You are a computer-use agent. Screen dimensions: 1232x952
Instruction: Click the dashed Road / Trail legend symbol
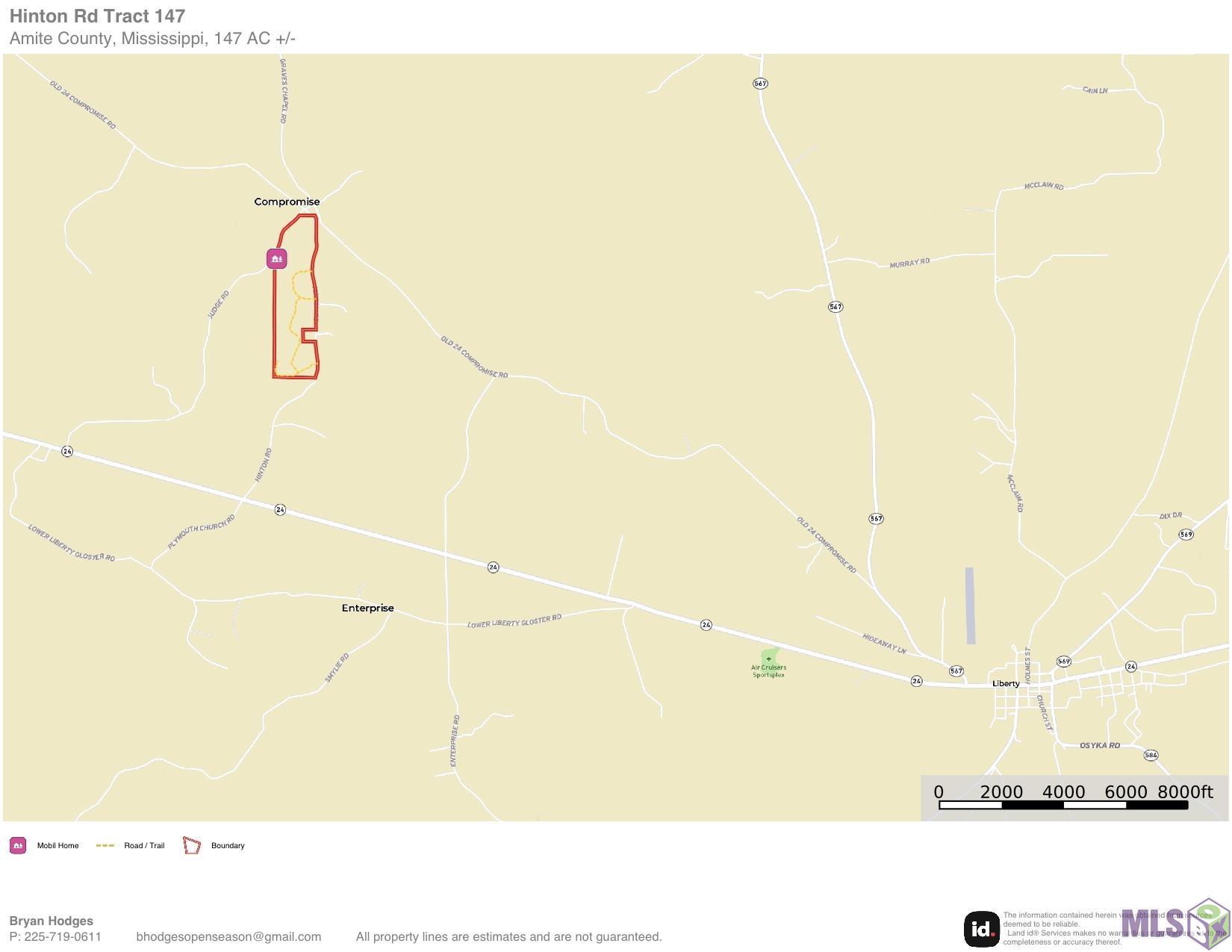pos(105,846)
